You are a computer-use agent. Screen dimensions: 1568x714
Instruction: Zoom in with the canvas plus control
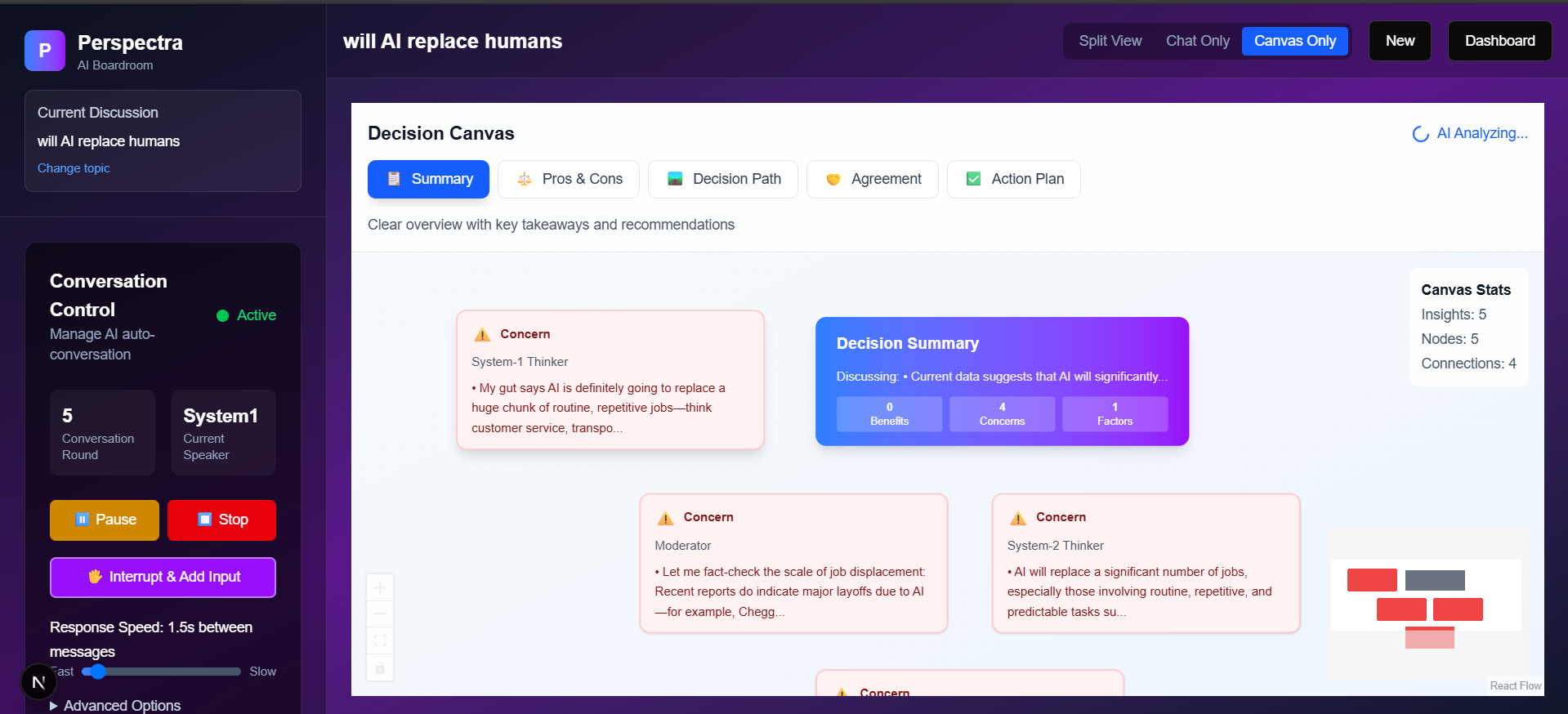[x=380, y=587]
